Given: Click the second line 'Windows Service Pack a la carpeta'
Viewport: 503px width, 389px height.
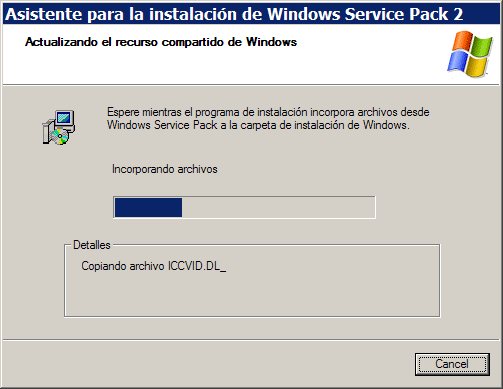Looking at the screenshot, I should [258, 125].
